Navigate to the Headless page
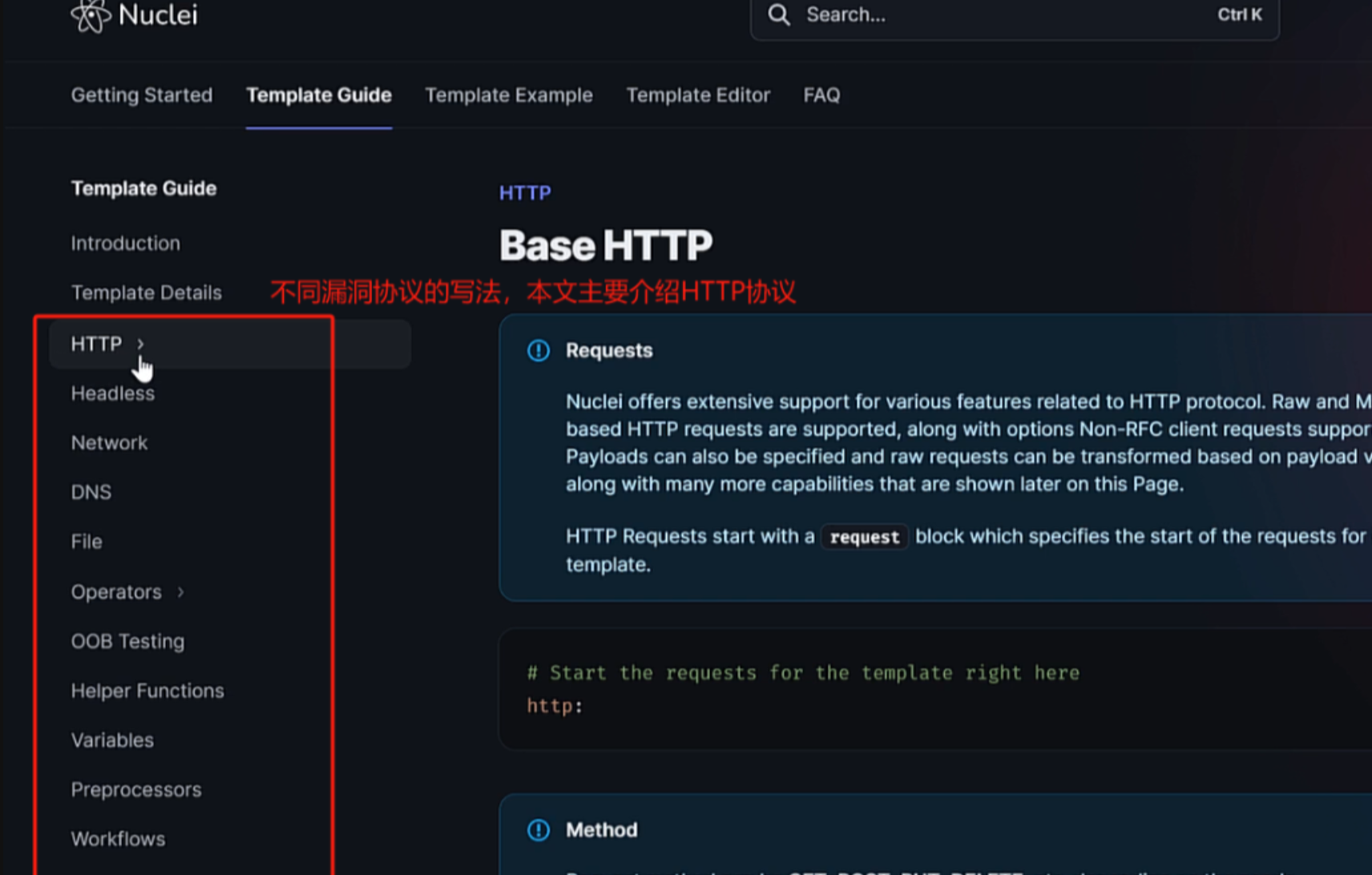Viewport: 1372px width, 875px height. (113, 393)
